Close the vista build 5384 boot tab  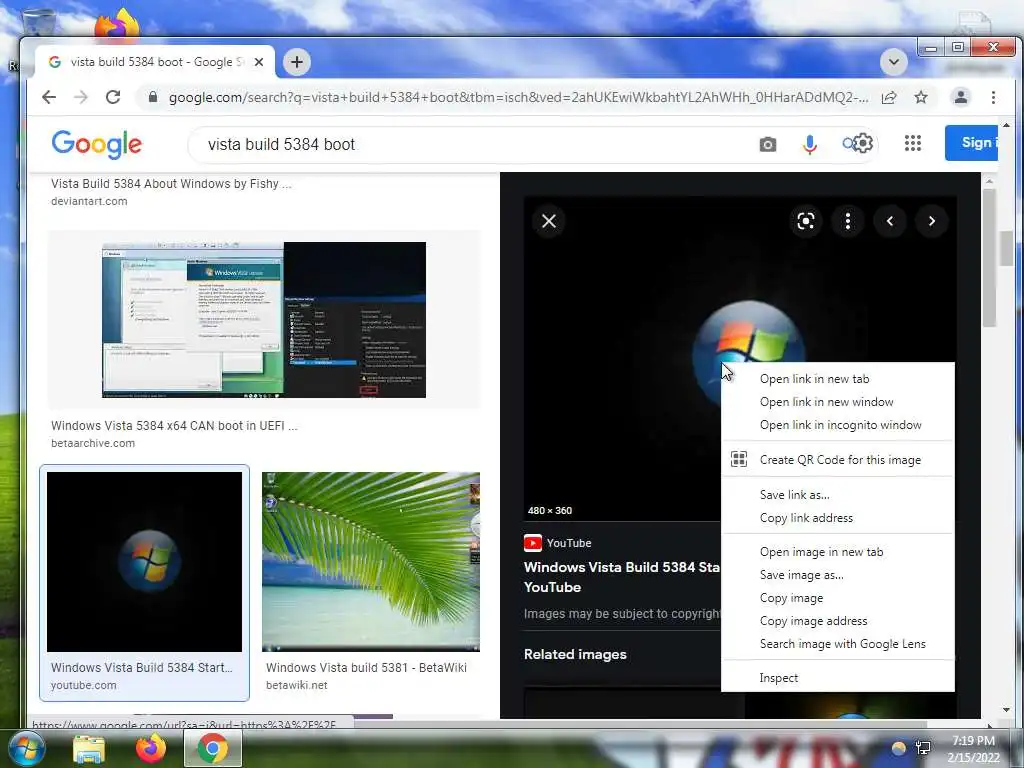click(x=259, y=62)
